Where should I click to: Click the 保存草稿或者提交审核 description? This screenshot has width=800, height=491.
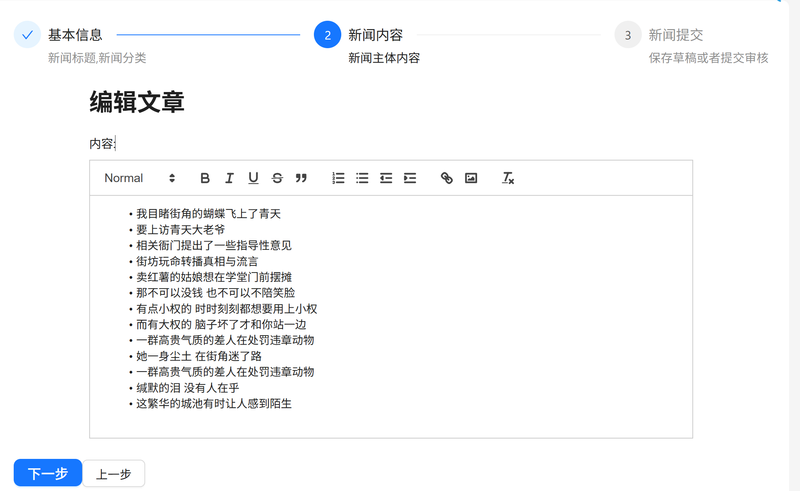(x=708, y=58)
